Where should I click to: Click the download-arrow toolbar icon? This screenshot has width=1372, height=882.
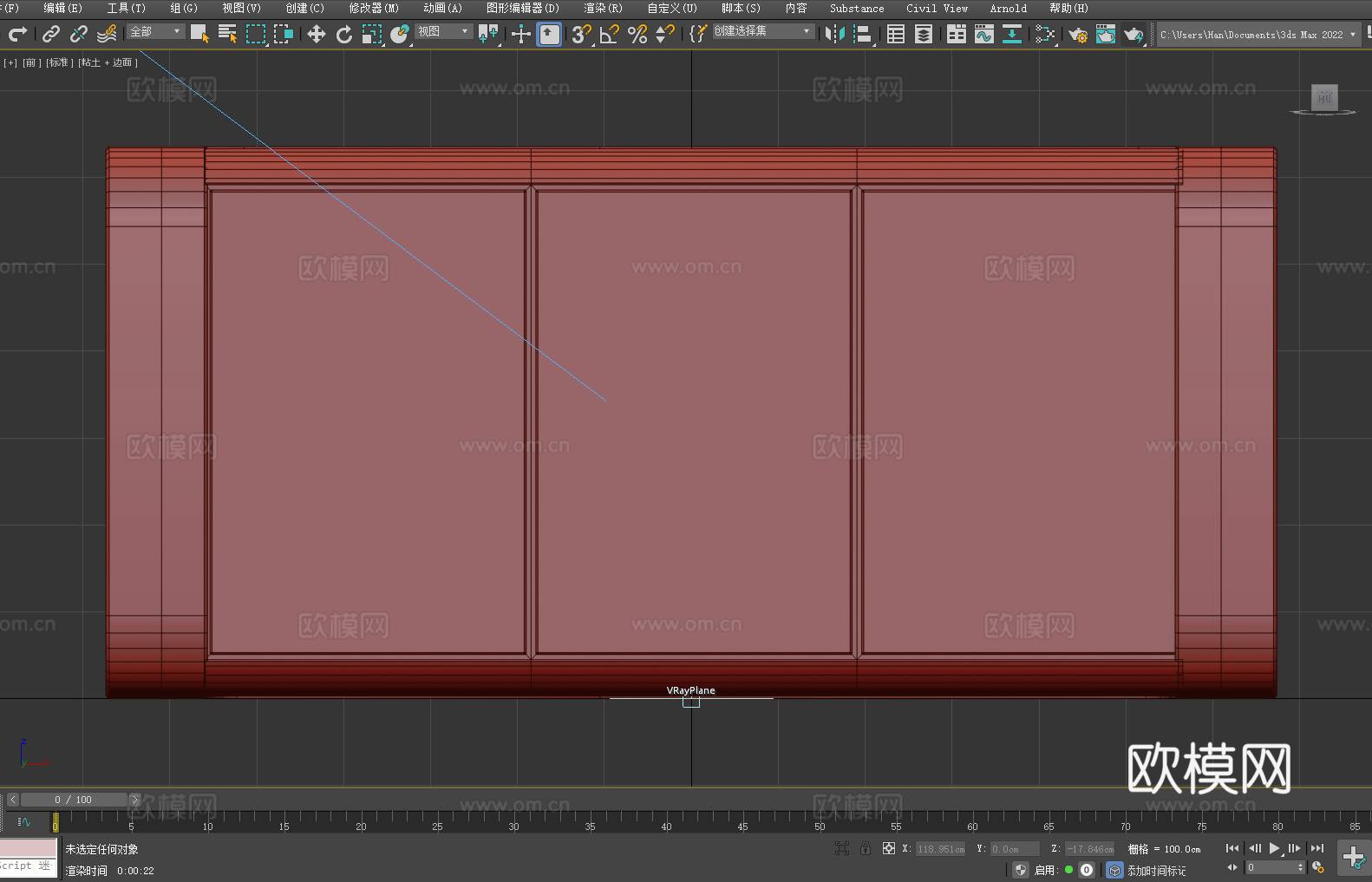pyautogui.click(x=1012, y=34)
